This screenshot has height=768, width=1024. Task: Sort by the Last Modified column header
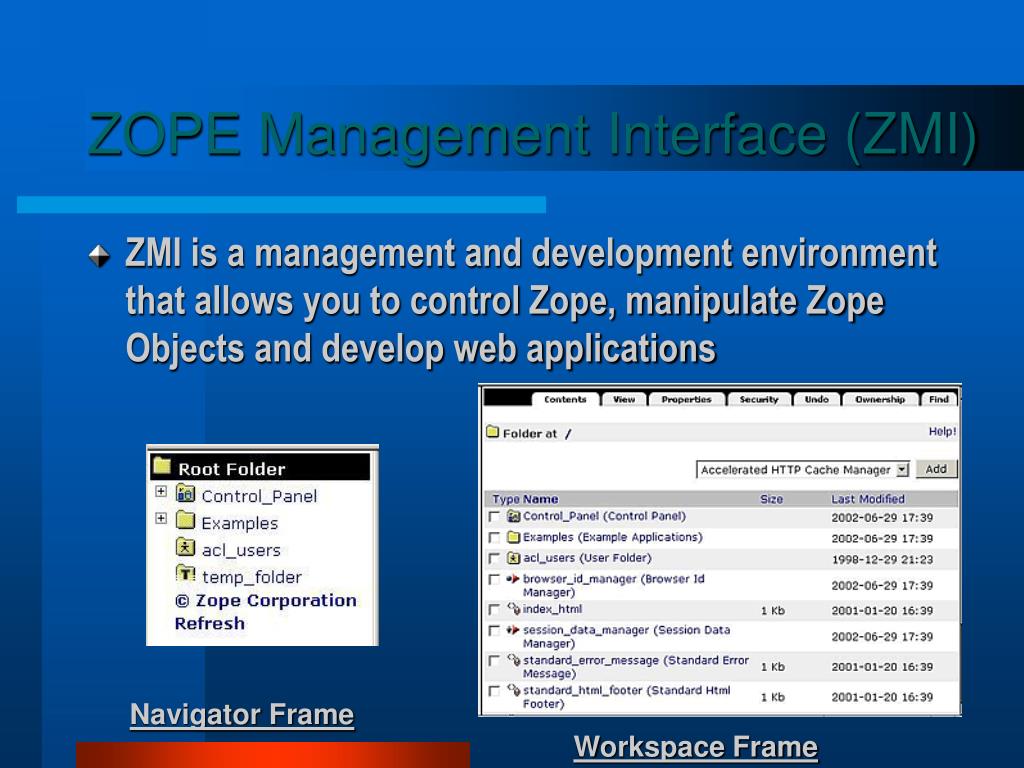coord(867,499)
